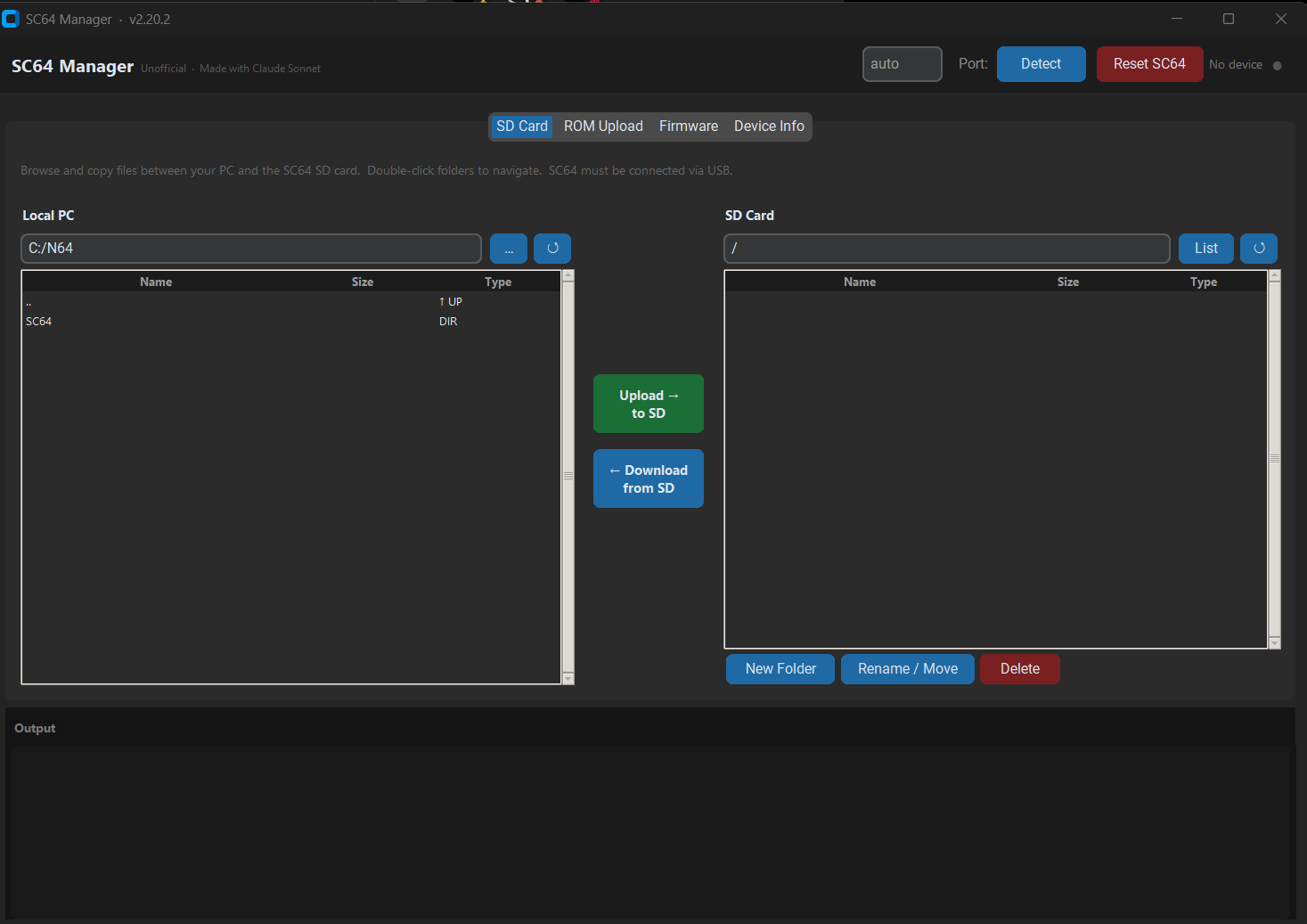Click the SD Card list scrollbar thumb
Image resolution: width=1307 pixels, height=924 pixels.
[x=1275, y=459]
